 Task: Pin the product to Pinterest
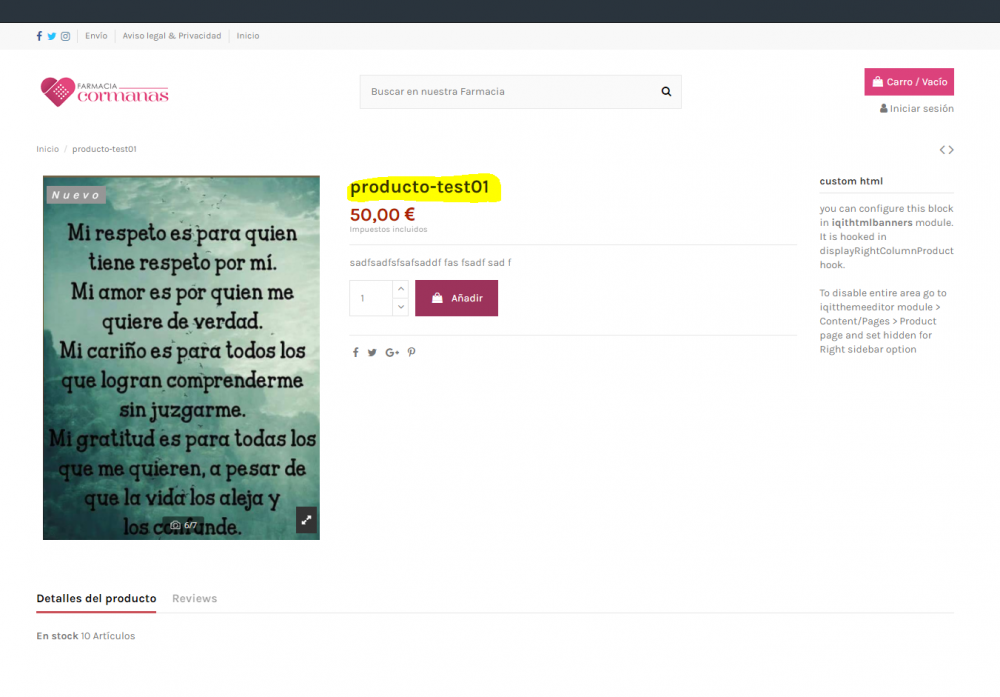411,352
